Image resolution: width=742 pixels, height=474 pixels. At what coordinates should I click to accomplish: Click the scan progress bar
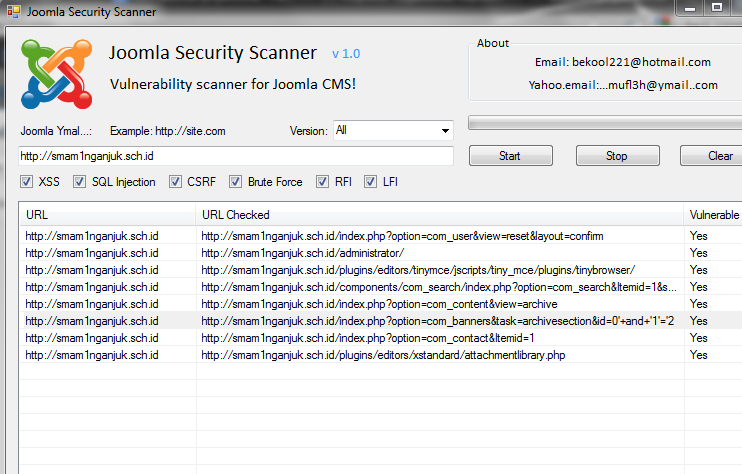tap(604, 124)
